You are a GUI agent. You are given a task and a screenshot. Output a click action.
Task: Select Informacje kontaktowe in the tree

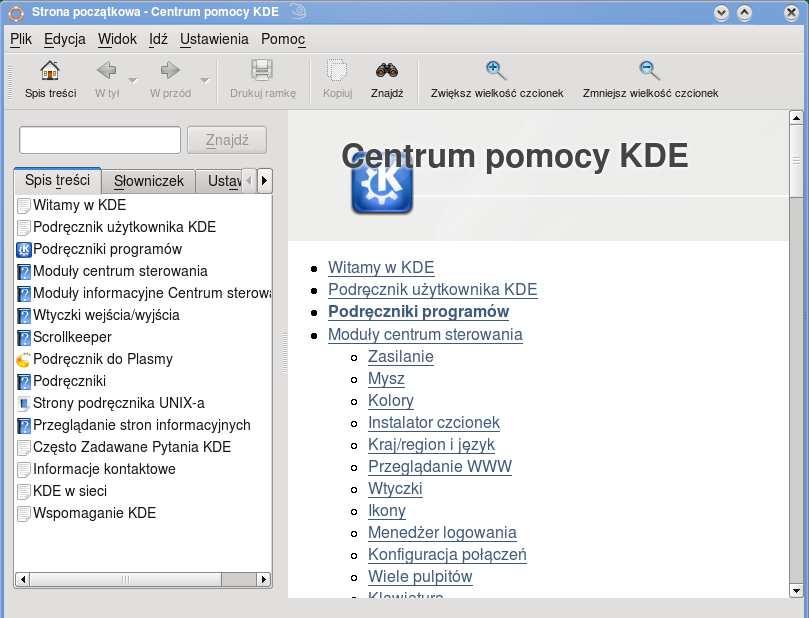coord(104,469)
